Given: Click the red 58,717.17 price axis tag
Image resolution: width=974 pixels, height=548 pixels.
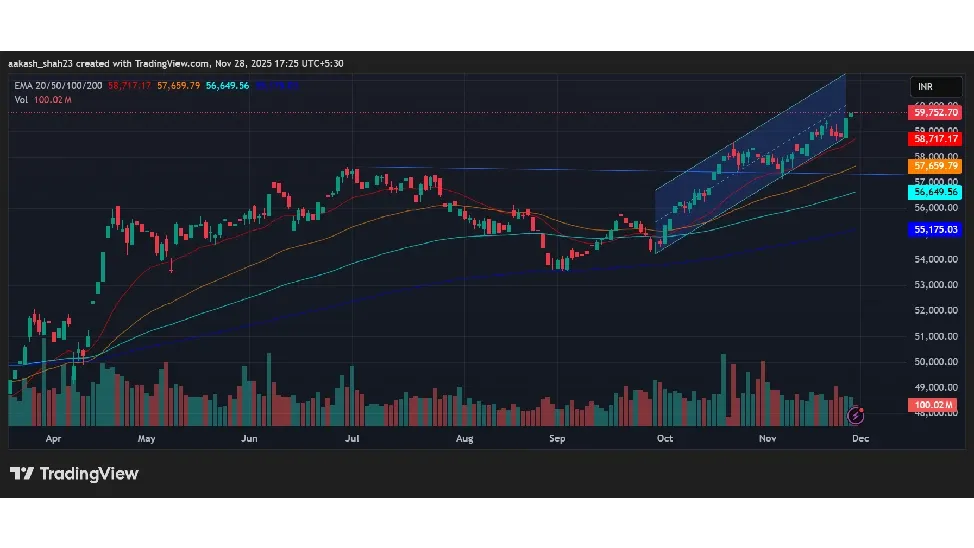Looking at the screenshot, I should (x=936, y=139).
